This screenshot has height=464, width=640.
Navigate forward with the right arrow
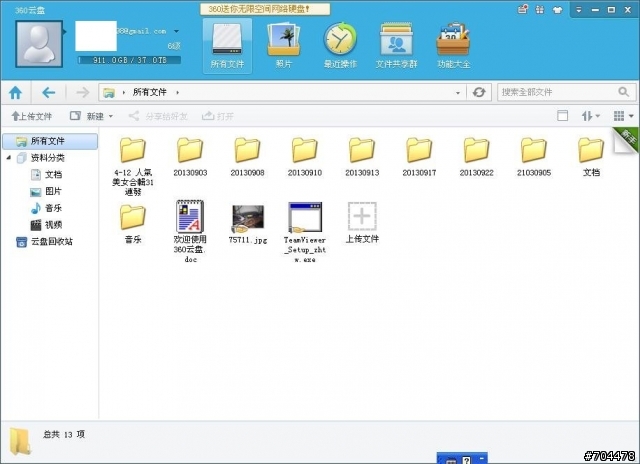point(82,93)
